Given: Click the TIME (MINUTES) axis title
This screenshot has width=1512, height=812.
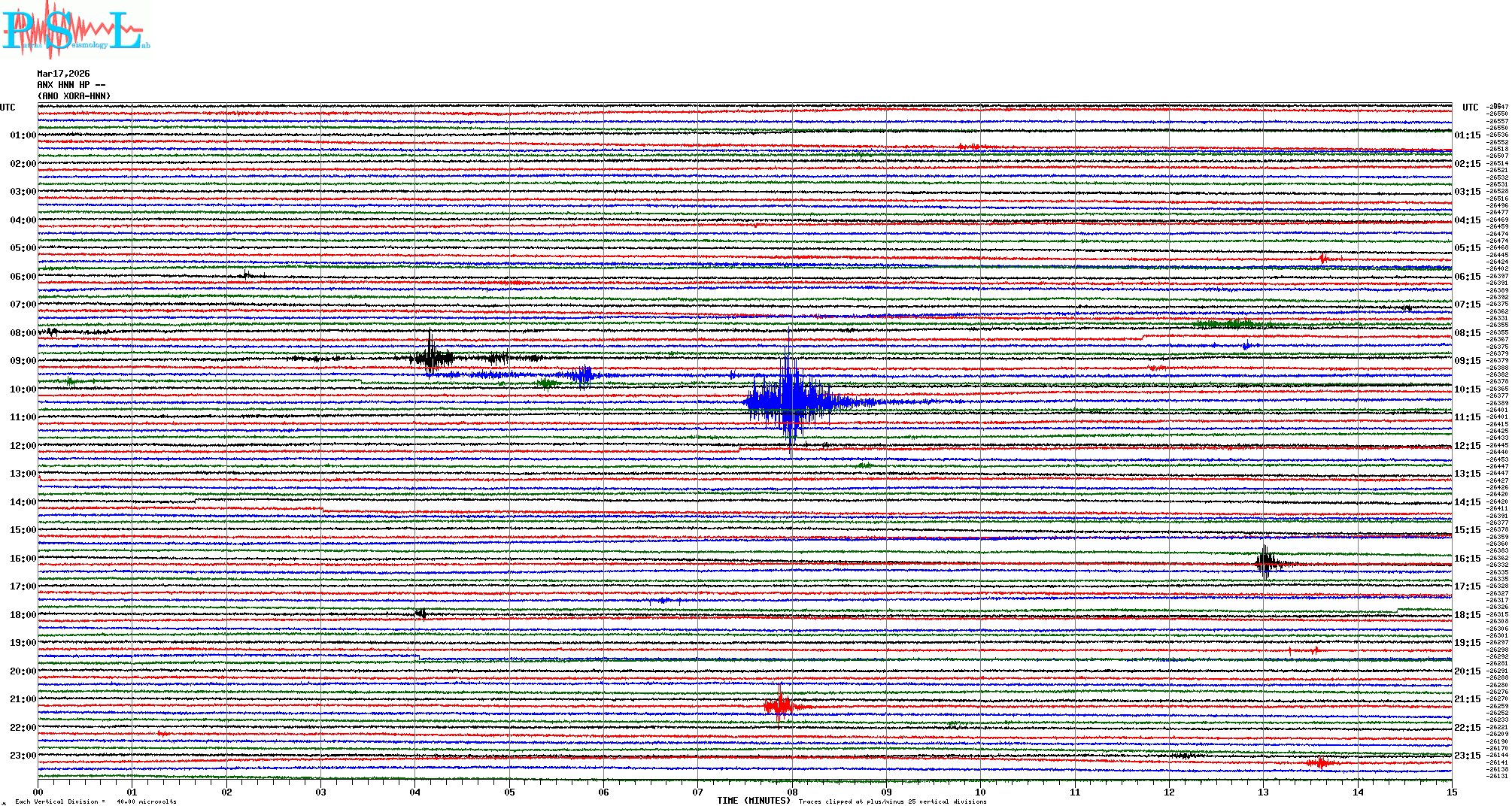Looking at the screenshot, I should 754,801.
